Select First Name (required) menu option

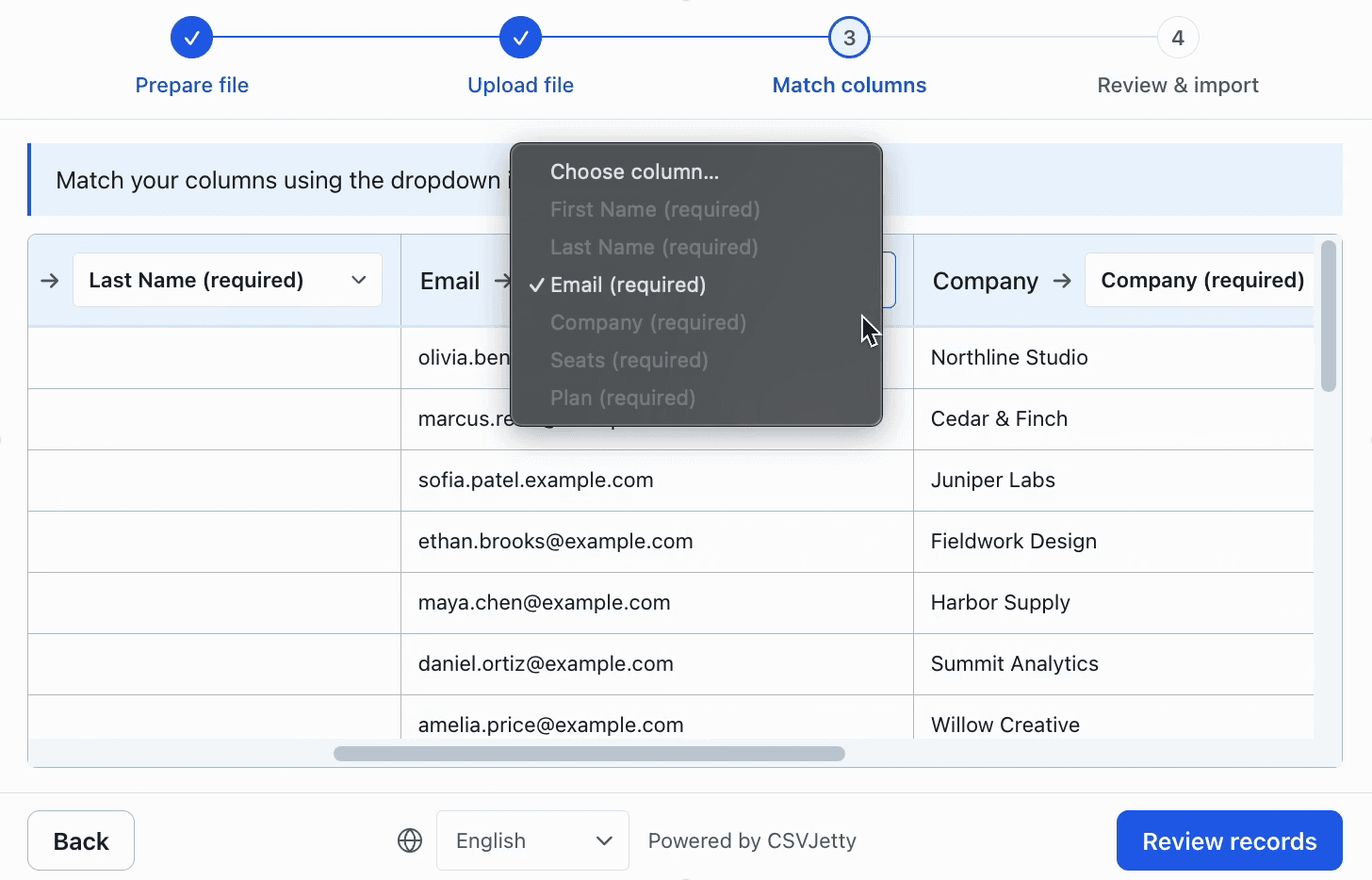point(695,209)
